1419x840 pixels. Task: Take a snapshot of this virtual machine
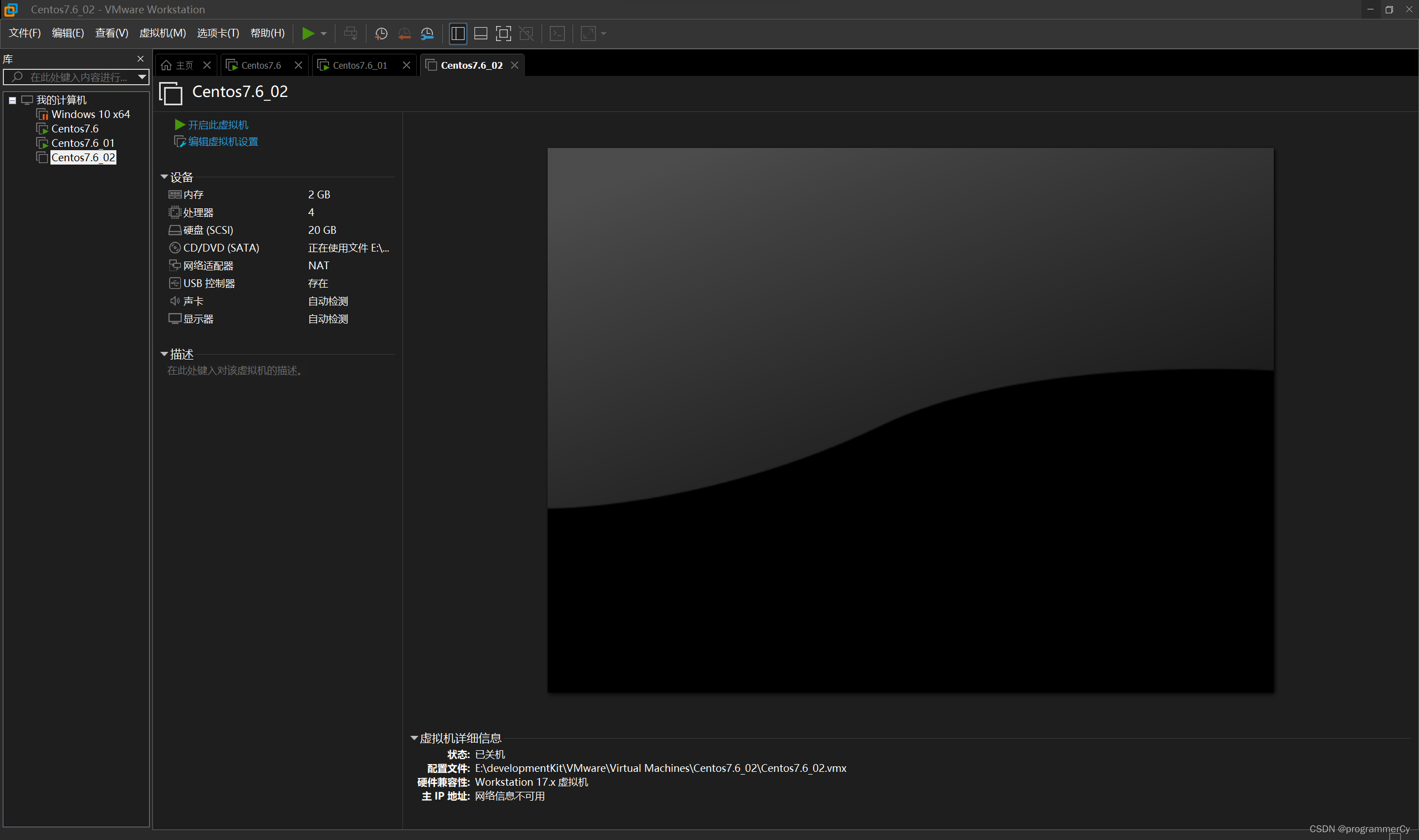coord(381,33)
